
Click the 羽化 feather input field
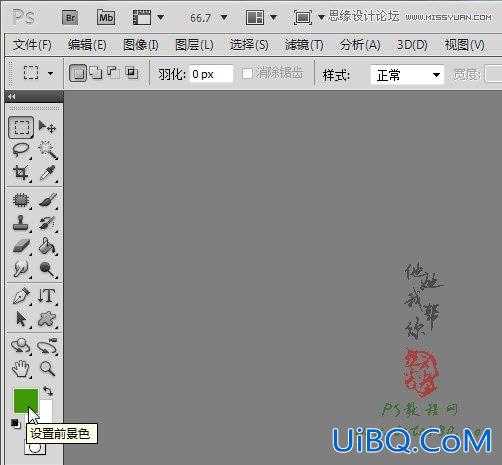(211, 74)
